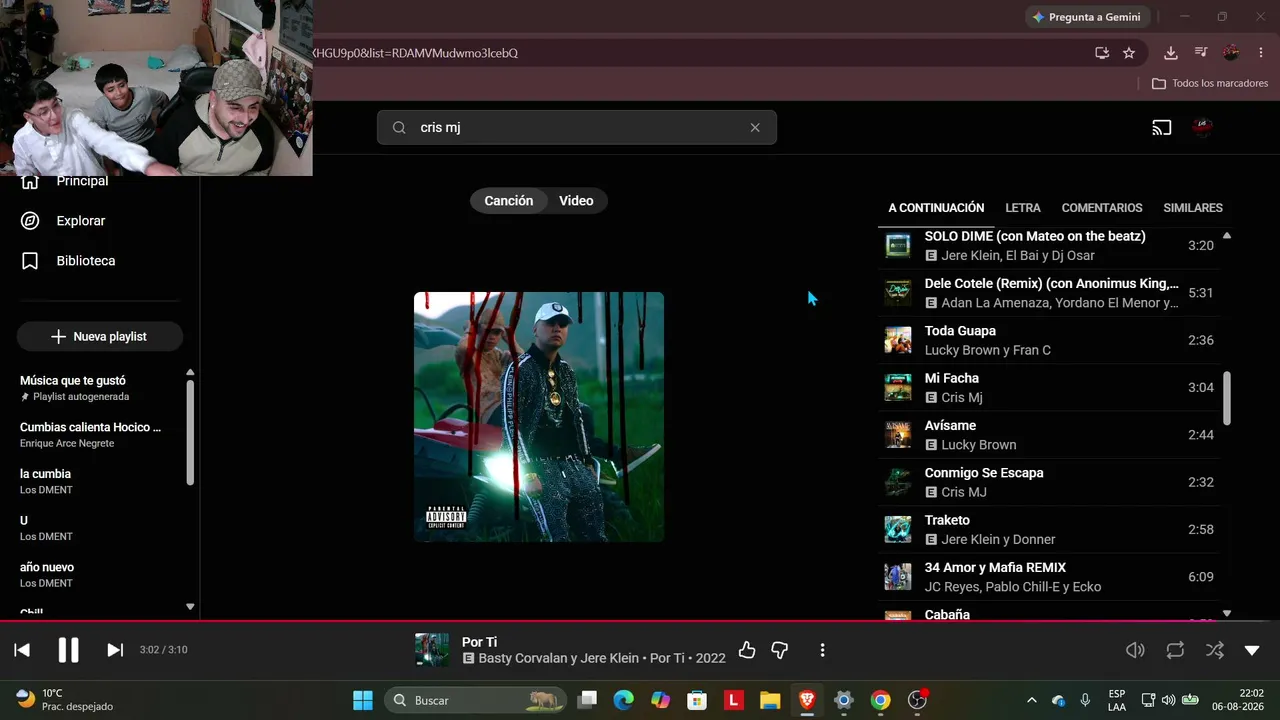This screenshot has width=1280, height=720.
Task: Open the A CONTINUACIÓN tab
Action: [936, 208]
